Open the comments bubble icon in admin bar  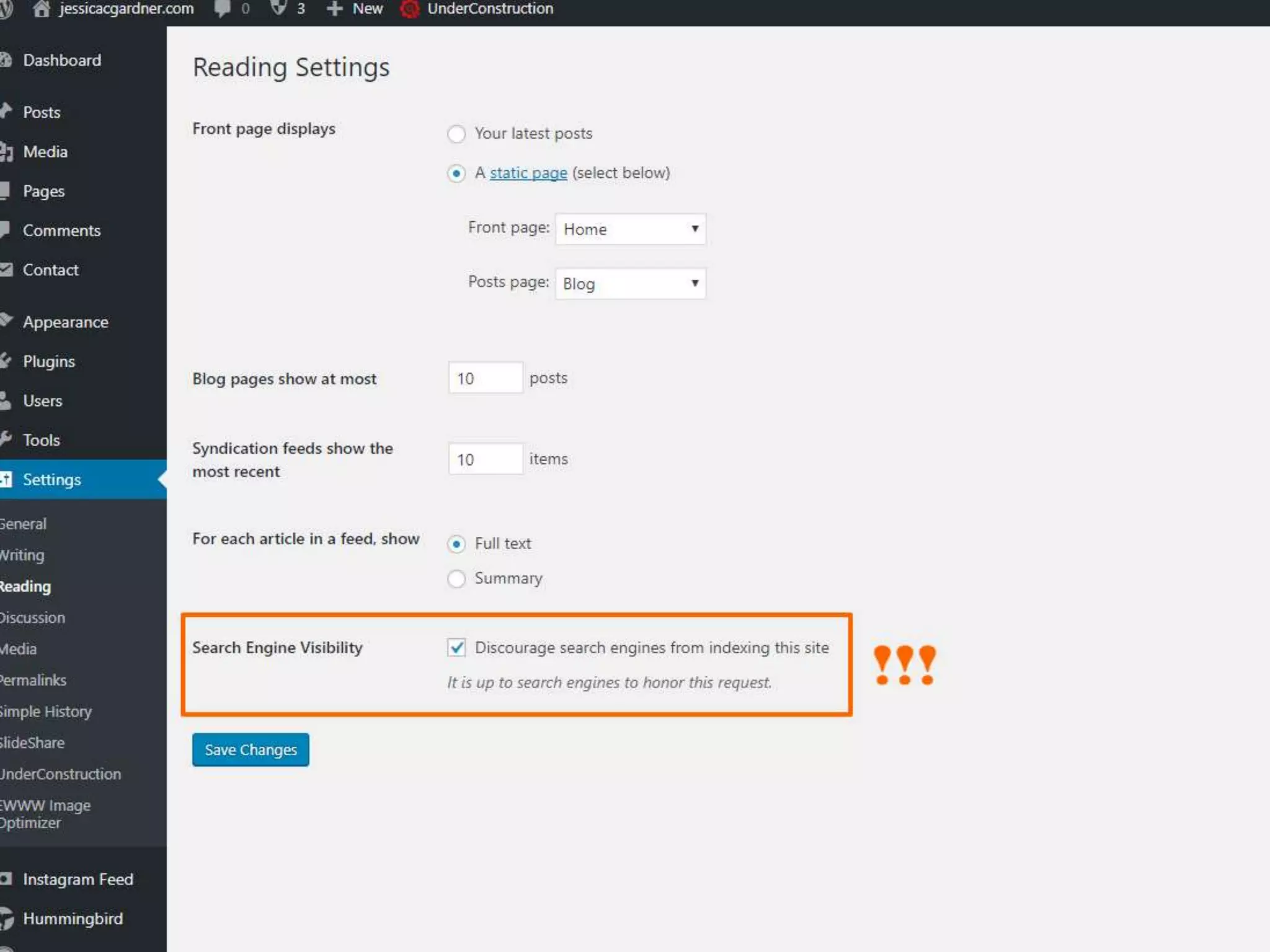(222, 9)
